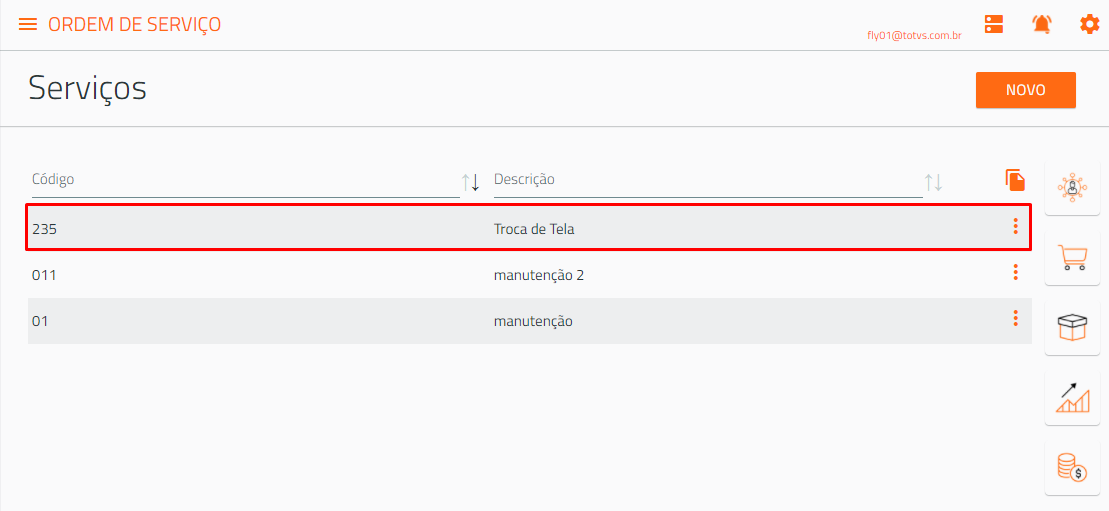Open the notifications bell
Image resolution: width=1109 pixels, height=511 pixels.
coord(1041,24)
